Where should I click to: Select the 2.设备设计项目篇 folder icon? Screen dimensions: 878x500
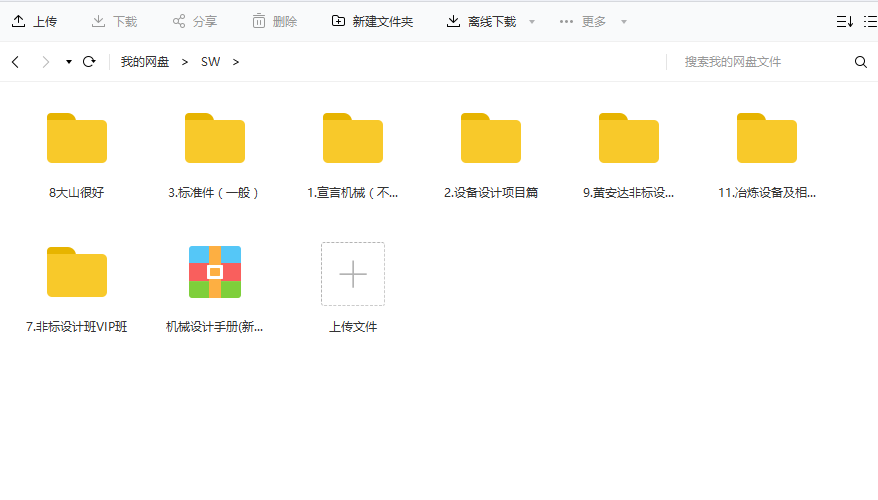pos(491,138)
